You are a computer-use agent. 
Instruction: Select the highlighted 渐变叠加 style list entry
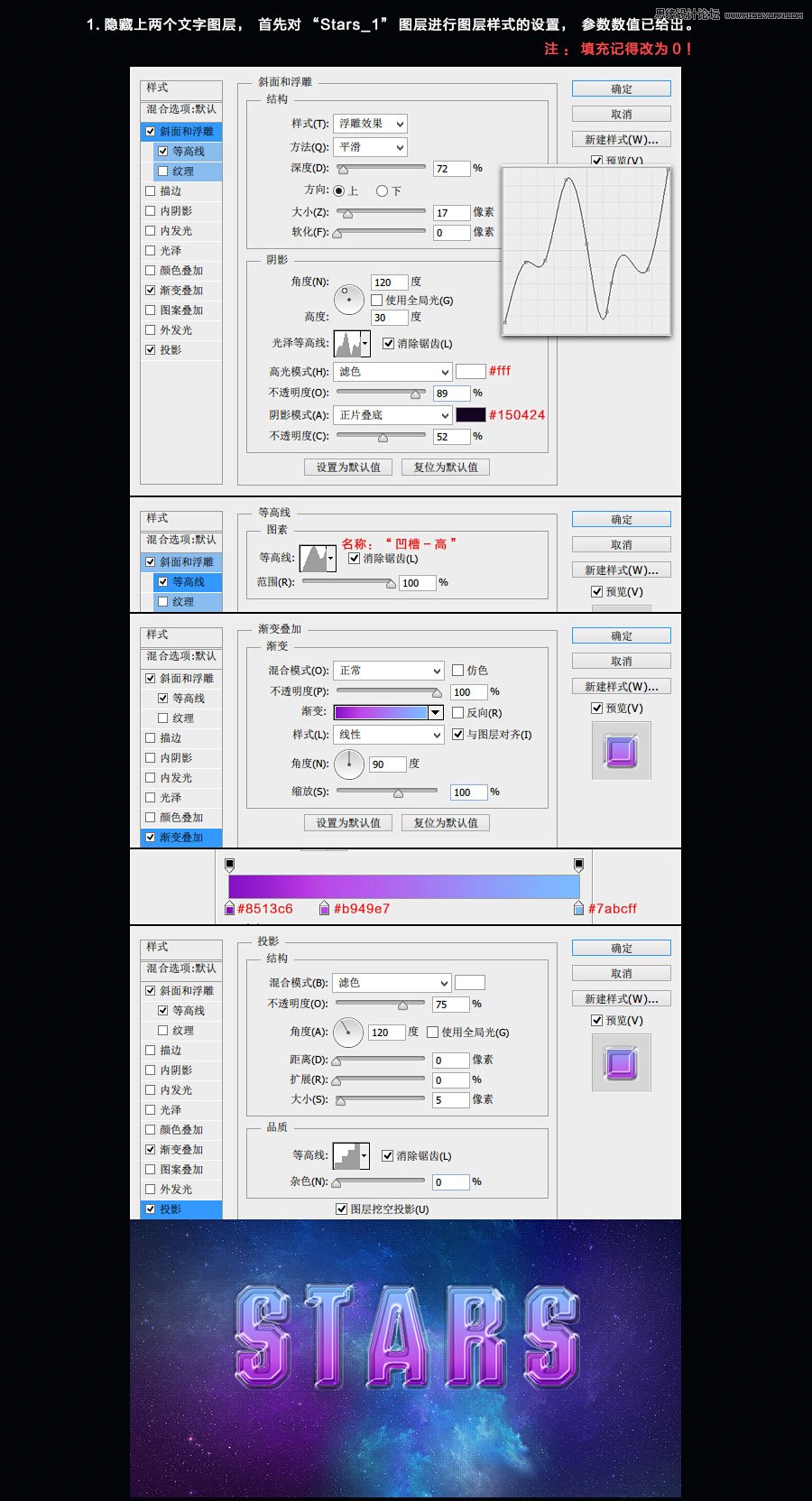(181, 838)
